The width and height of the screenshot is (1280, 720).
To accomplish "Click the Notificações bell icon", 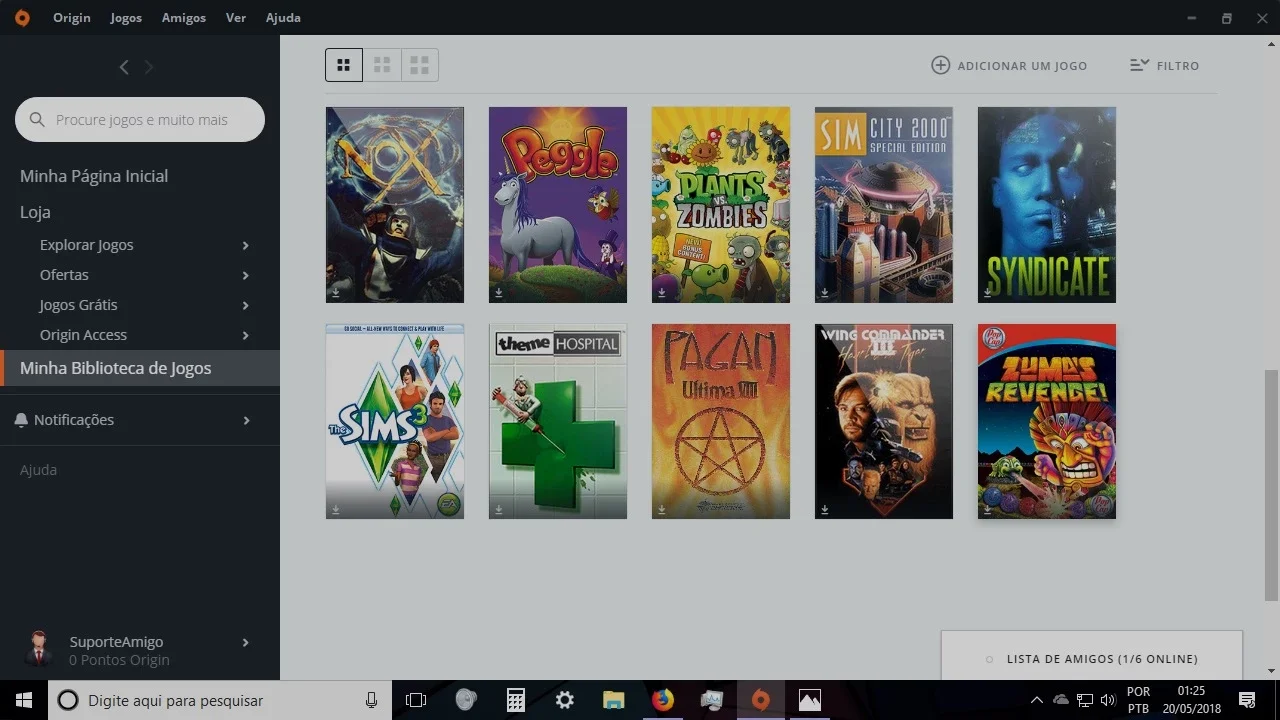I will 21,420.
